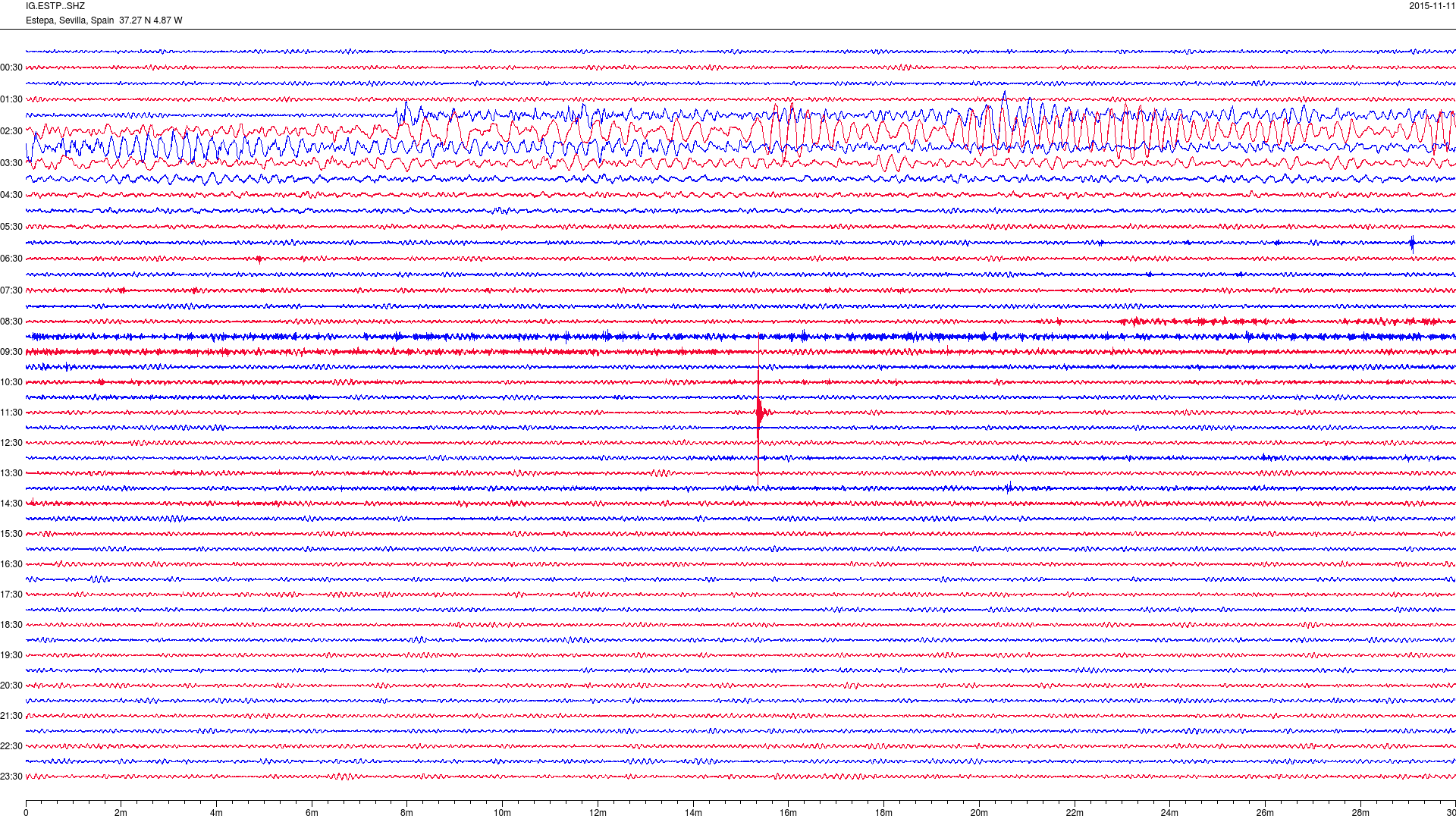
Task: Click the blue spike near 20m at 14:00
Action: click(1009, 488)
